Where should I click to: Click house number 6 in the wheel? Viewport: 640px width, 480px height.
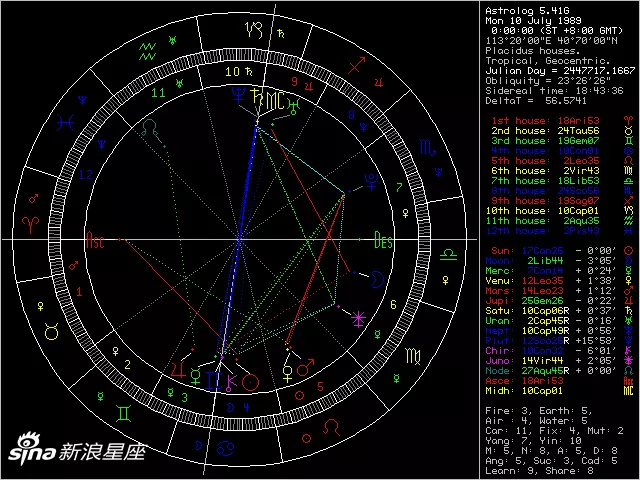click(x=393, y=304)
